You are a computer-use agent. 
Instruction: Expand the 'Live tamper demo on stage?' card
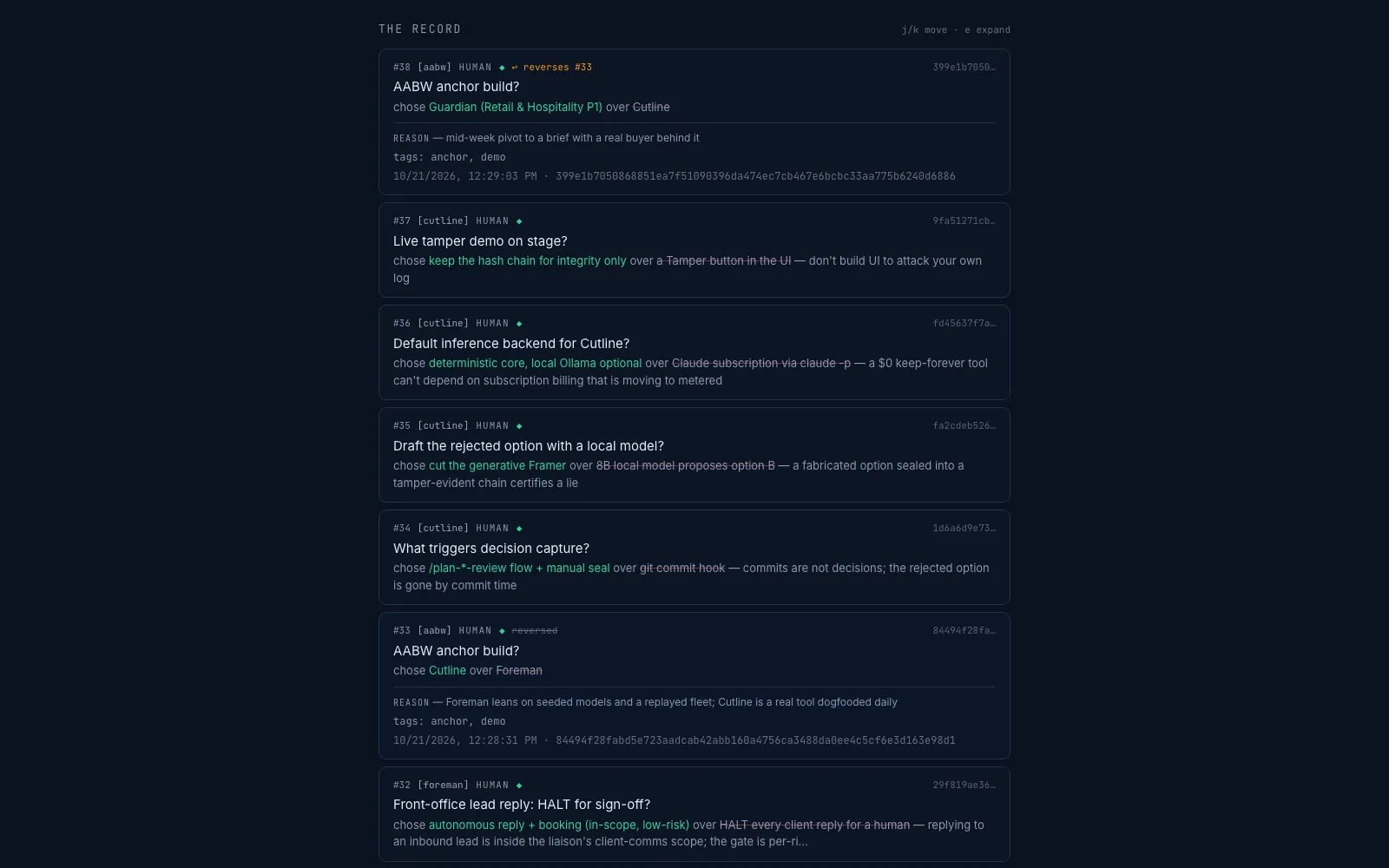tap(694, 250)
